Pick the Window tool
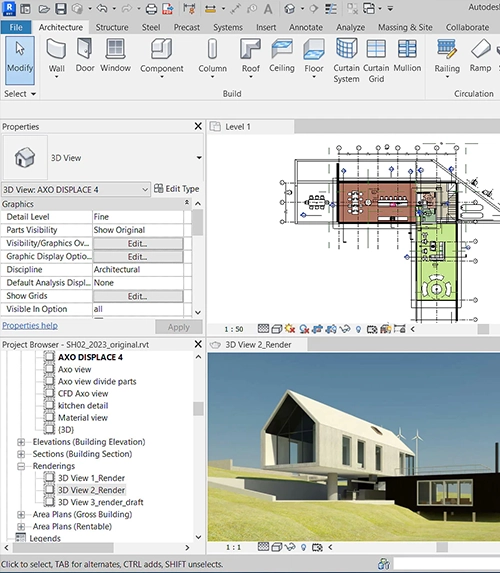500x573 pixels. pyautogui.click(x=115, y=55)
